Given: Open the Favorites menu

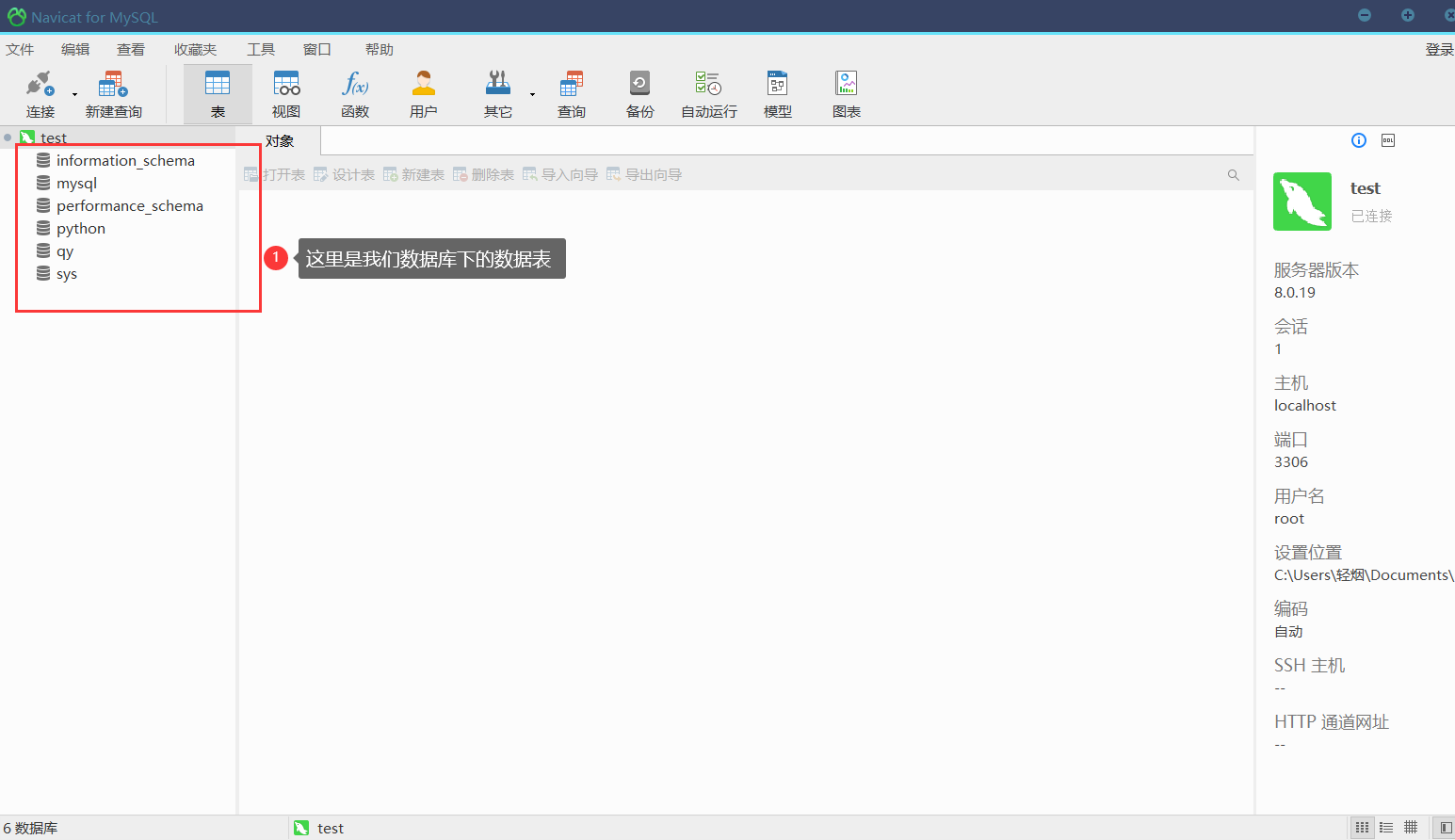Looking at the screenshot, I should [x=195, y=50].
